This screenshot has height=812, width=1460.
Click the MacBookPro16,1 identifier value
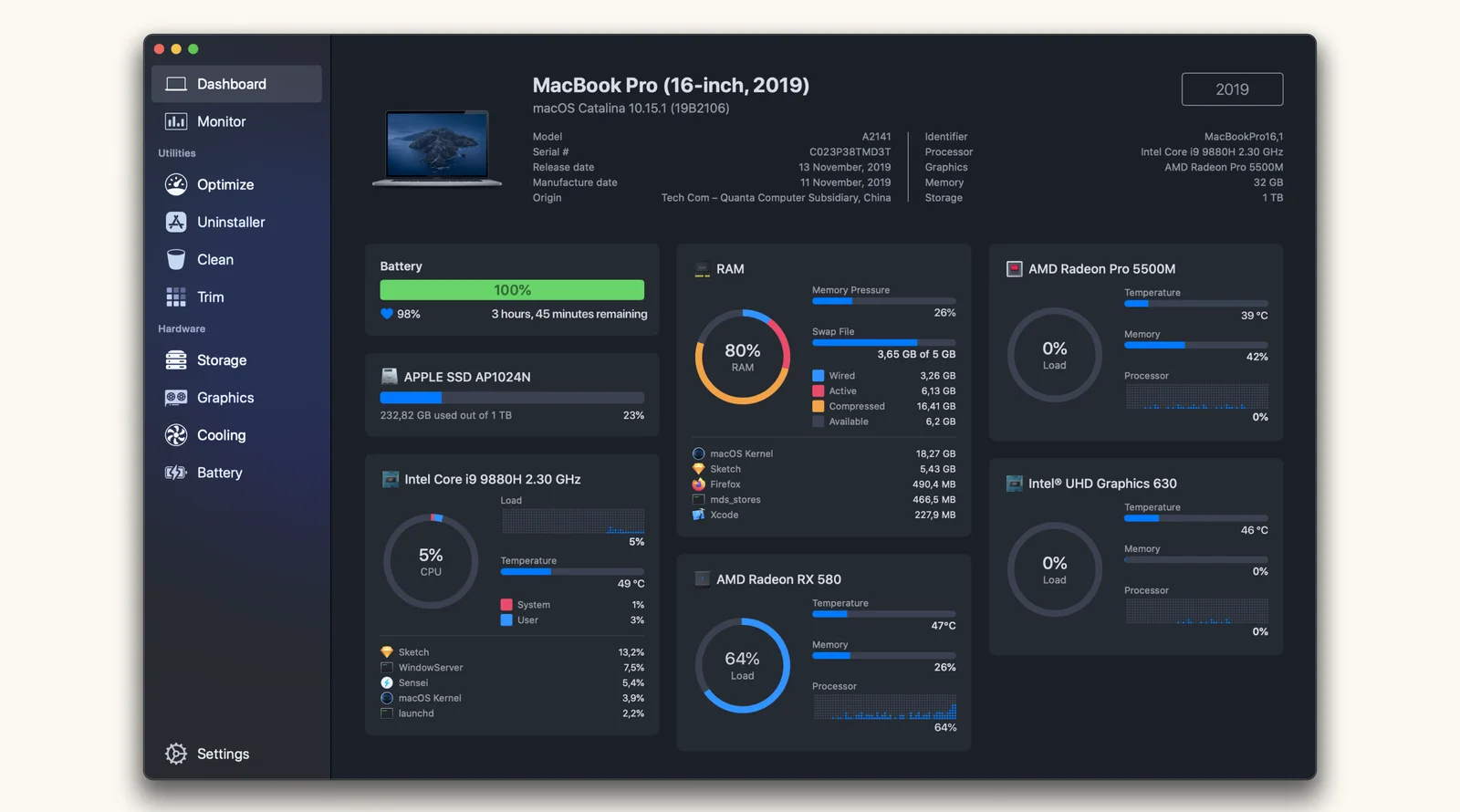click(x=1244, y=137)
